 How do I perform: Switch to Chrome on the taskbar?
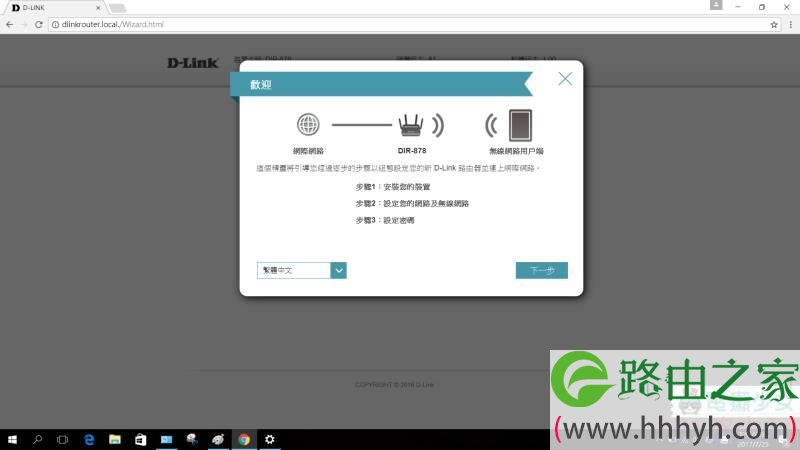click(244, 439)
